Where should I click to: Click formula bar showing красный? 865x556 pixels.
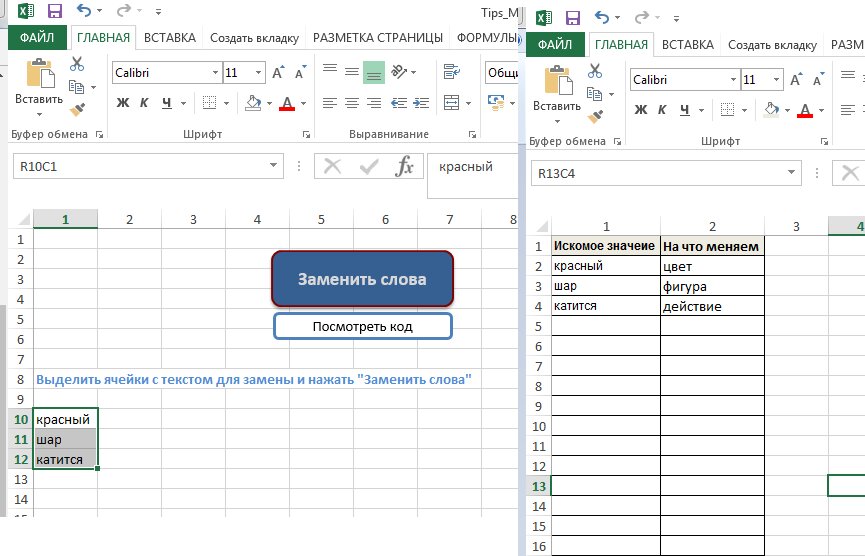click(473, 175)
